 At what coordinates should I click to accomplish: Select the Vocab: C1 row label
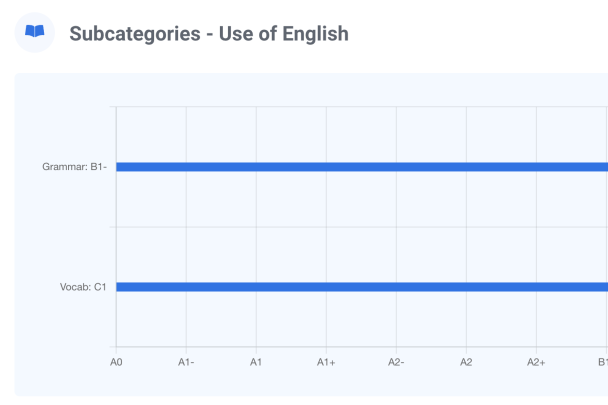pos(83,287)
